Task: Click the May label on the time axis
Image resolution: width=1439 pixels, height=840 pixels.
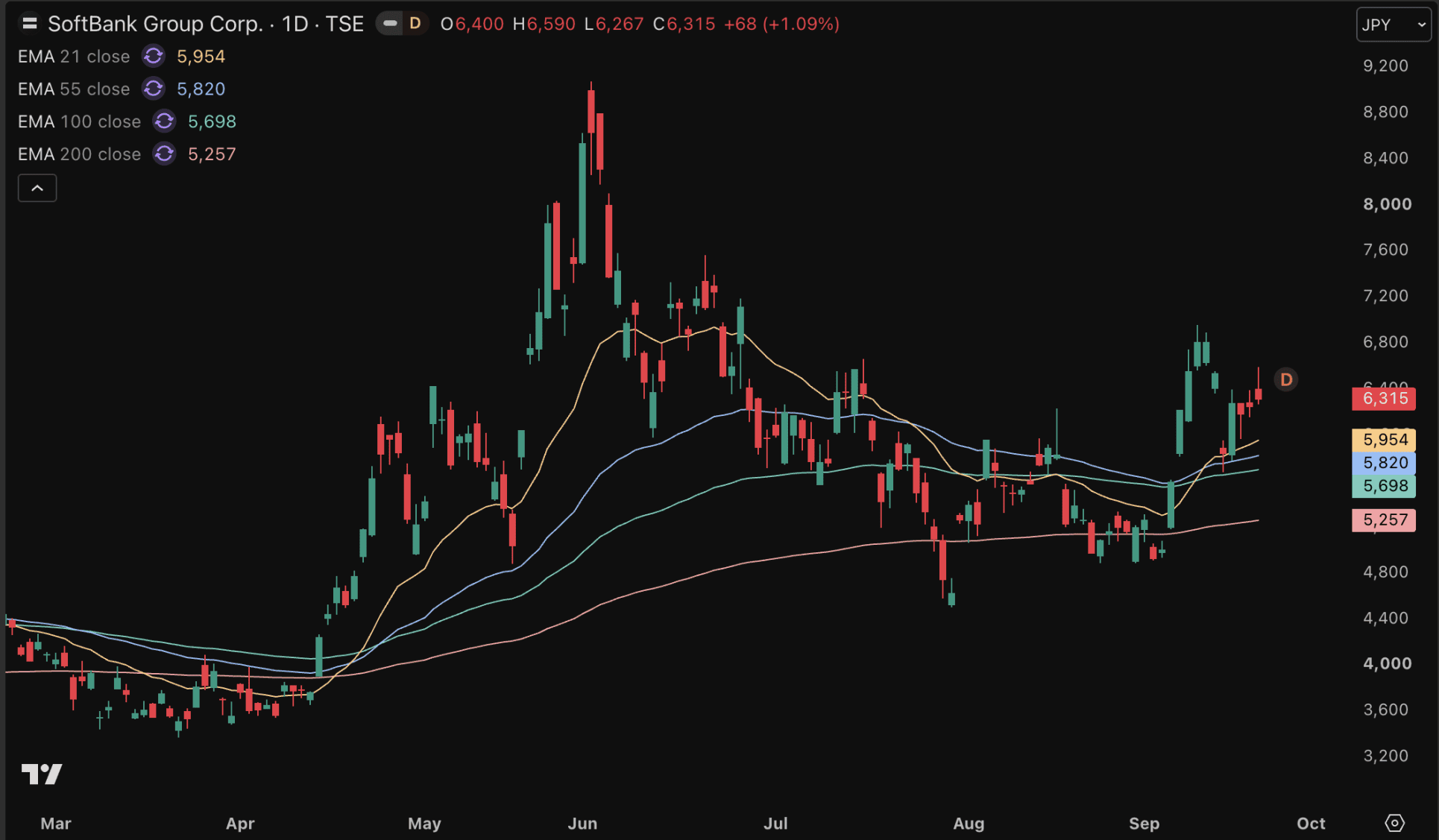Action: pyautogui.click(x=424, y=824)
